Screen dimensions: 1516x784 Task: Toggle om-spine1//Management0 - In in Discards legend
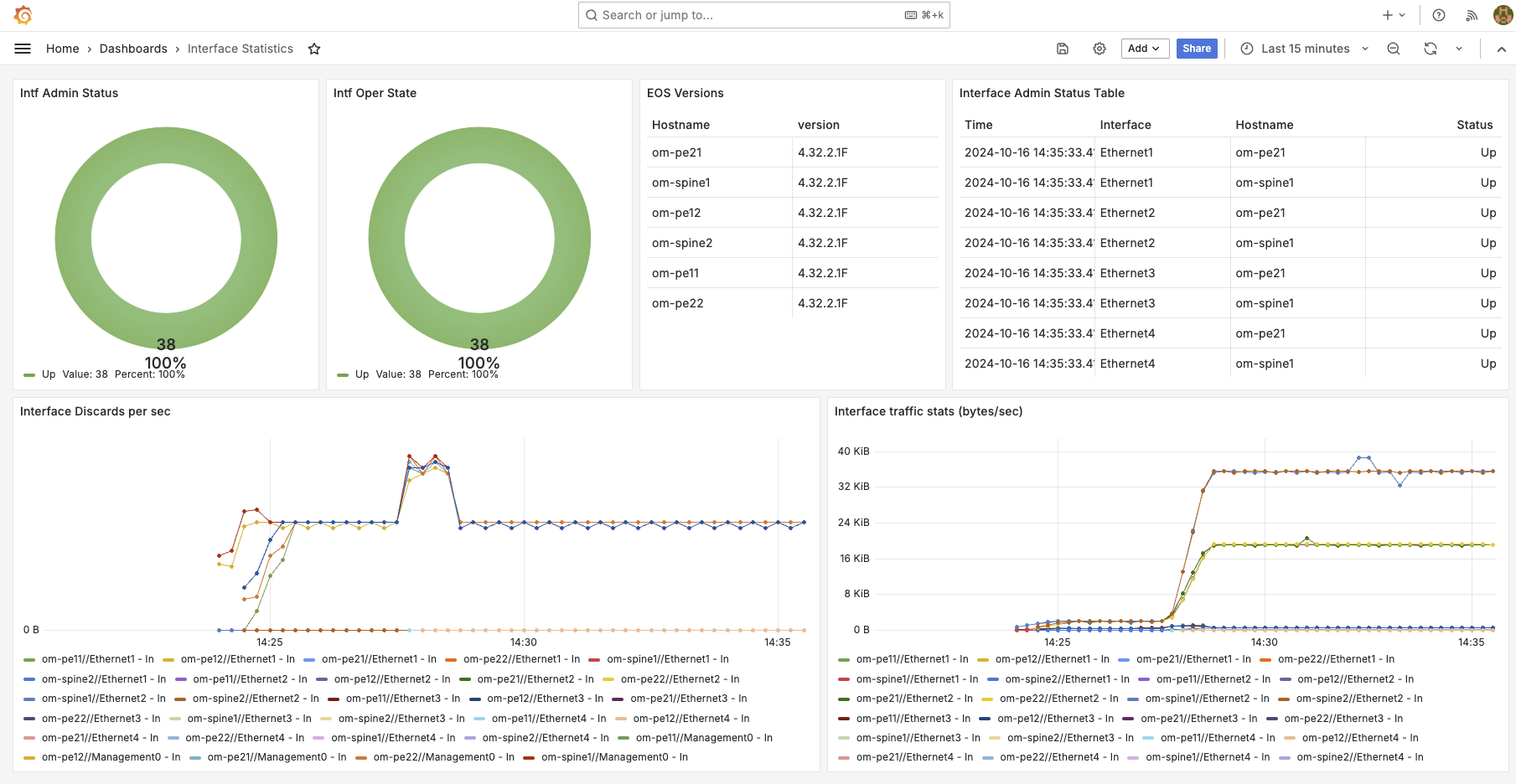click(614, 757)
